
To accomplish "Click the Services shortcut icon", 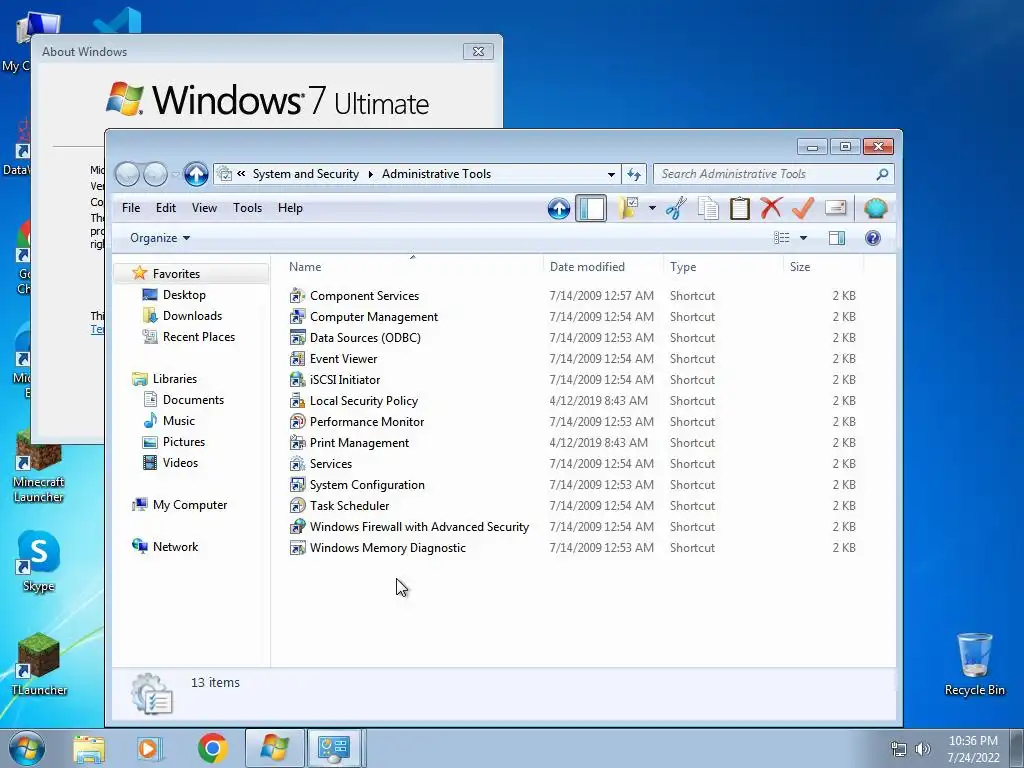I will (297, 464).
